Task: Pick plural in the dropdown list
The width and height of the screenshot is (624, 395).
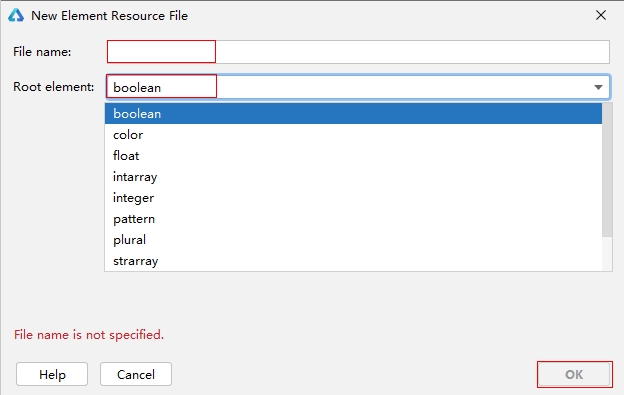Action: click(353, 240)
